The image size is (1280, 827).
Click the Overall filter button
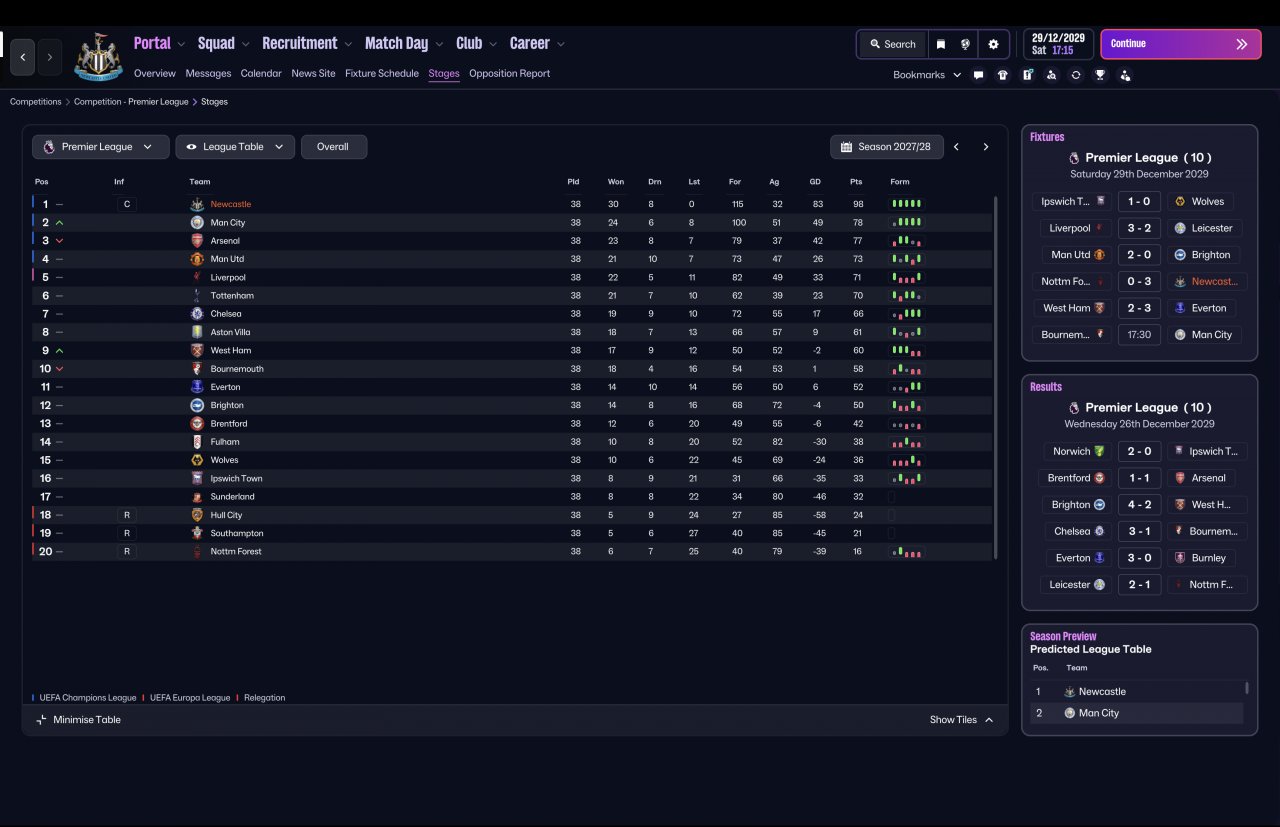point(334,147)
